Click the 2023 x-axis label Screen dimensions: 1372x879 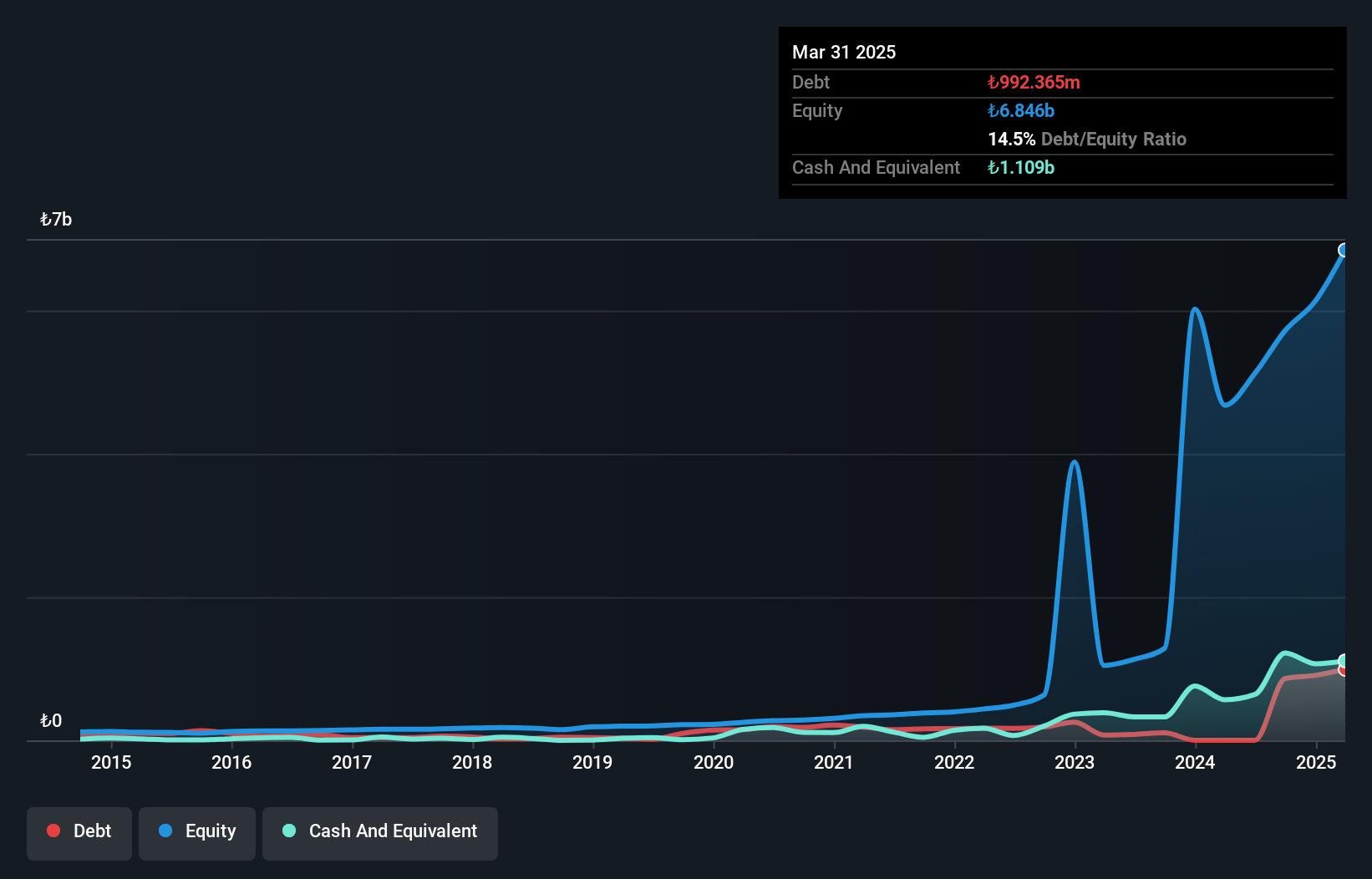tap(1075, 762)
